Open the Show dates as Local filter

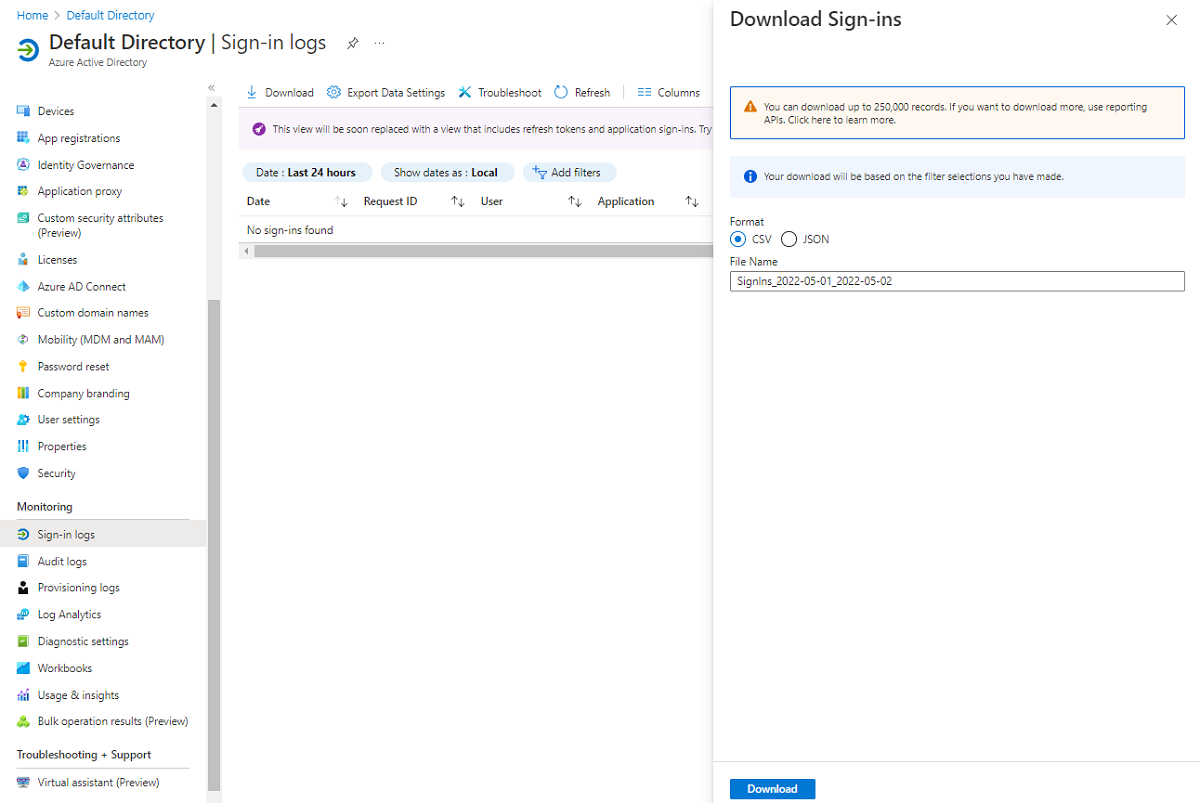[x=446, y=172]
